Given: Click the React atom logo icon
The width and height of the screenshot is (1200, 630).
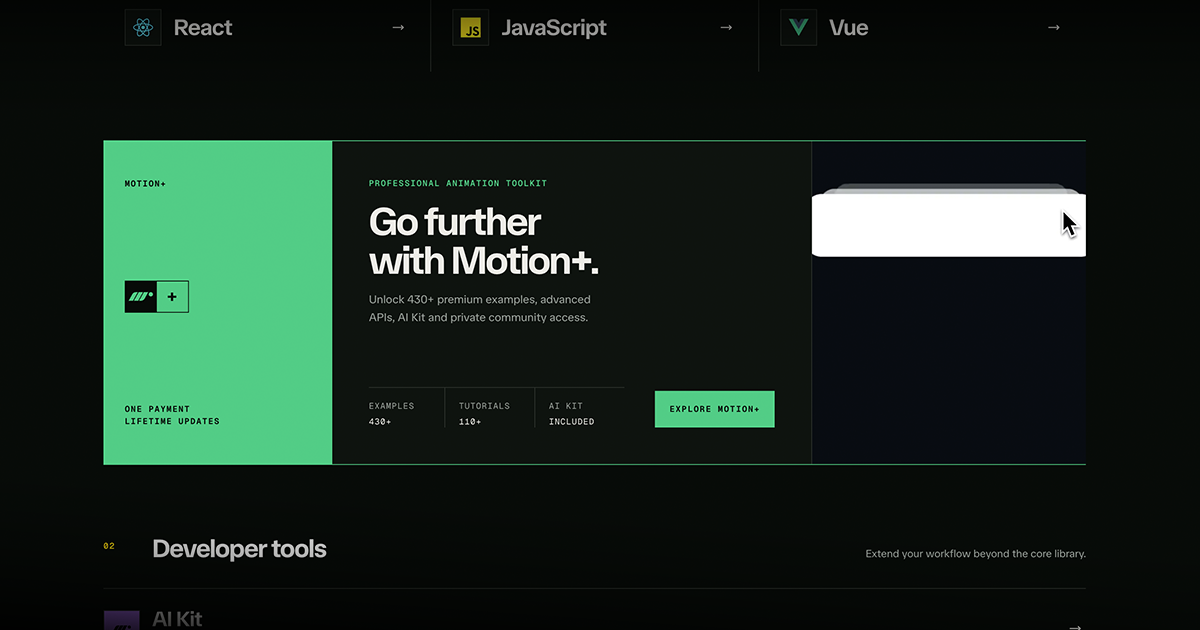Looking at the screenshot, I should 143,28.
